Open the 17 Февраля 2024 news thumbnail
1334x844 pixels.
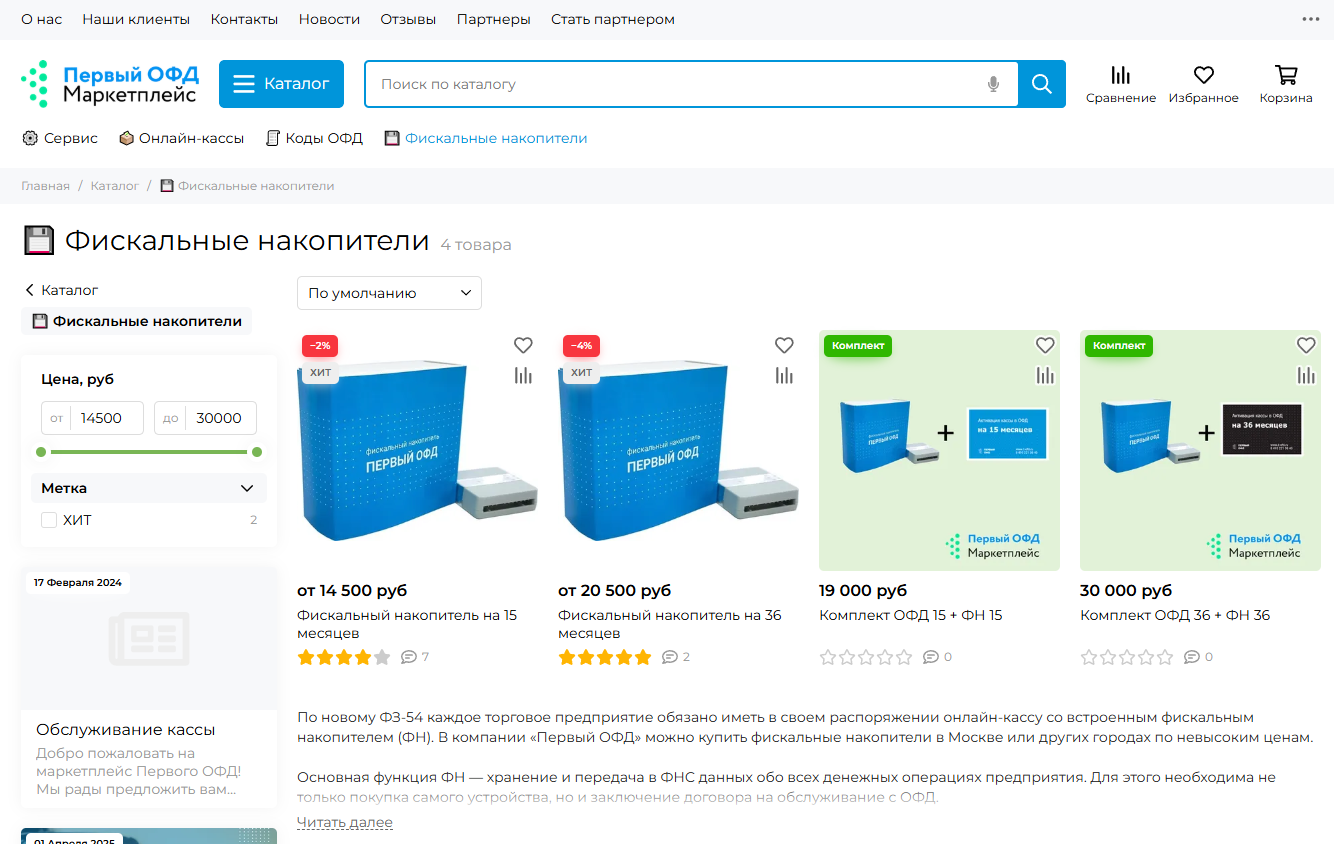pyautogui.click(x=149, y=638)
